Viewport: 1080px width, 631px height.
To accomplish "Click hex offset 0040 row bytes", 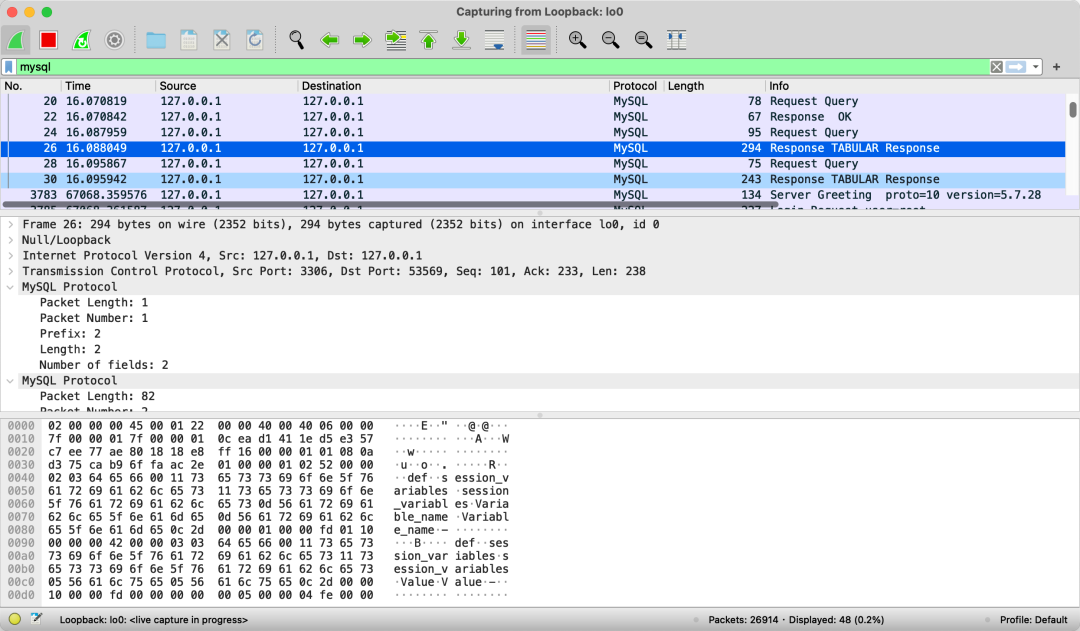I will (211, 478).
